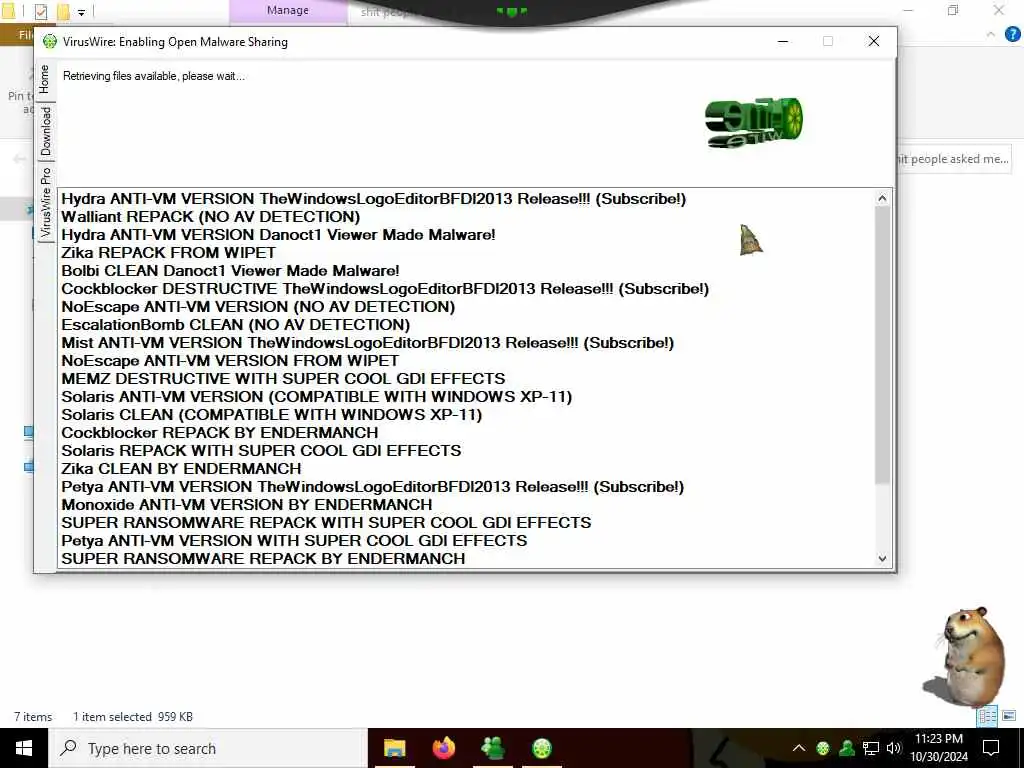This screenshot has height=768, width=1024.
Task: Click the VirusWire title bar app icon
Action: click(x=50, y=42)
